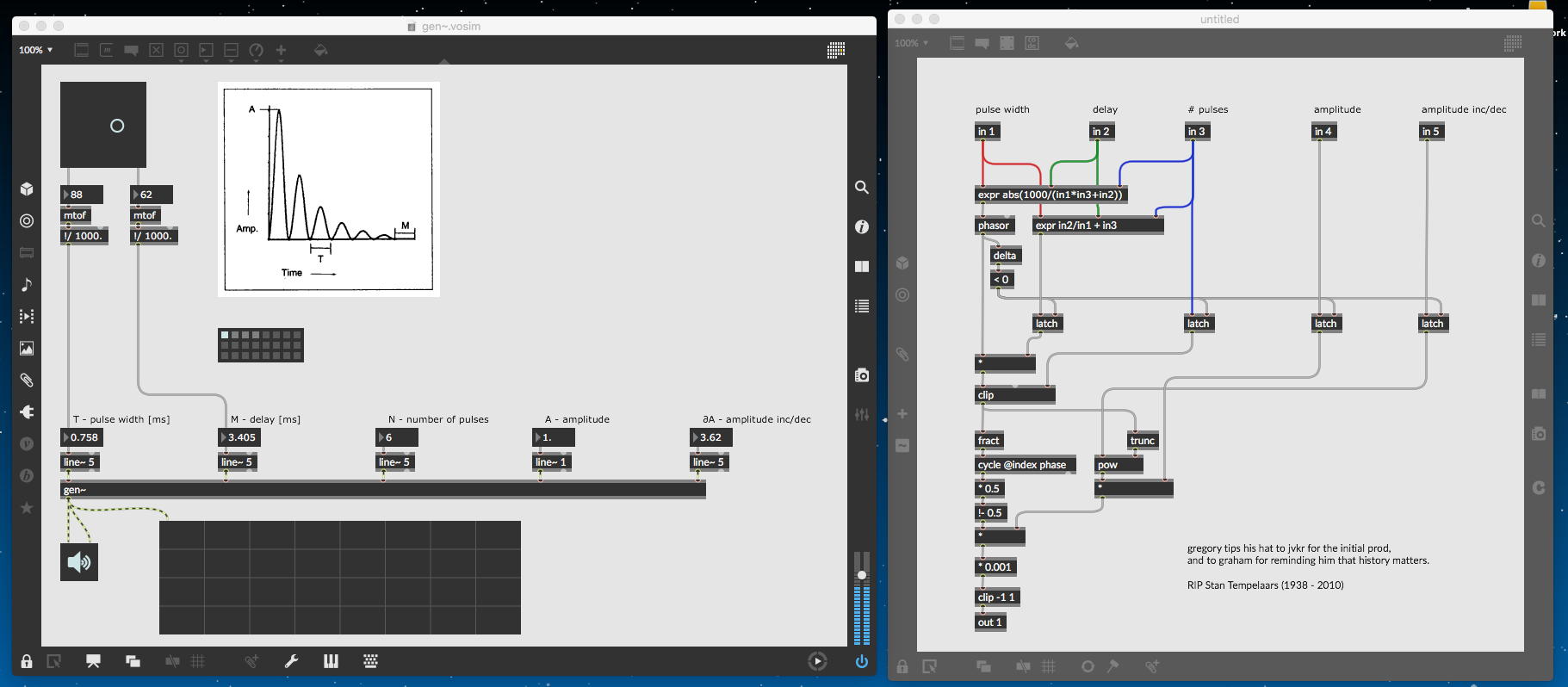The width and height of the screenshot is (1568, 687).
Task: Click the circle handle in the 2D pictslider
Action: pos(117,126)
